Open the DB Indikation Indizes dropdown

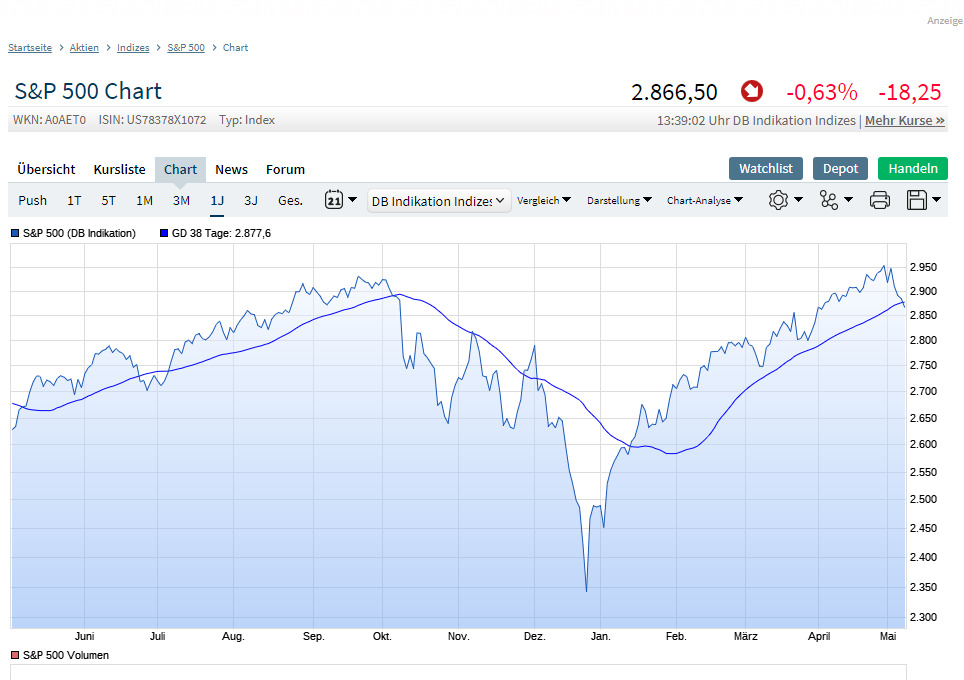pos(439,200)
